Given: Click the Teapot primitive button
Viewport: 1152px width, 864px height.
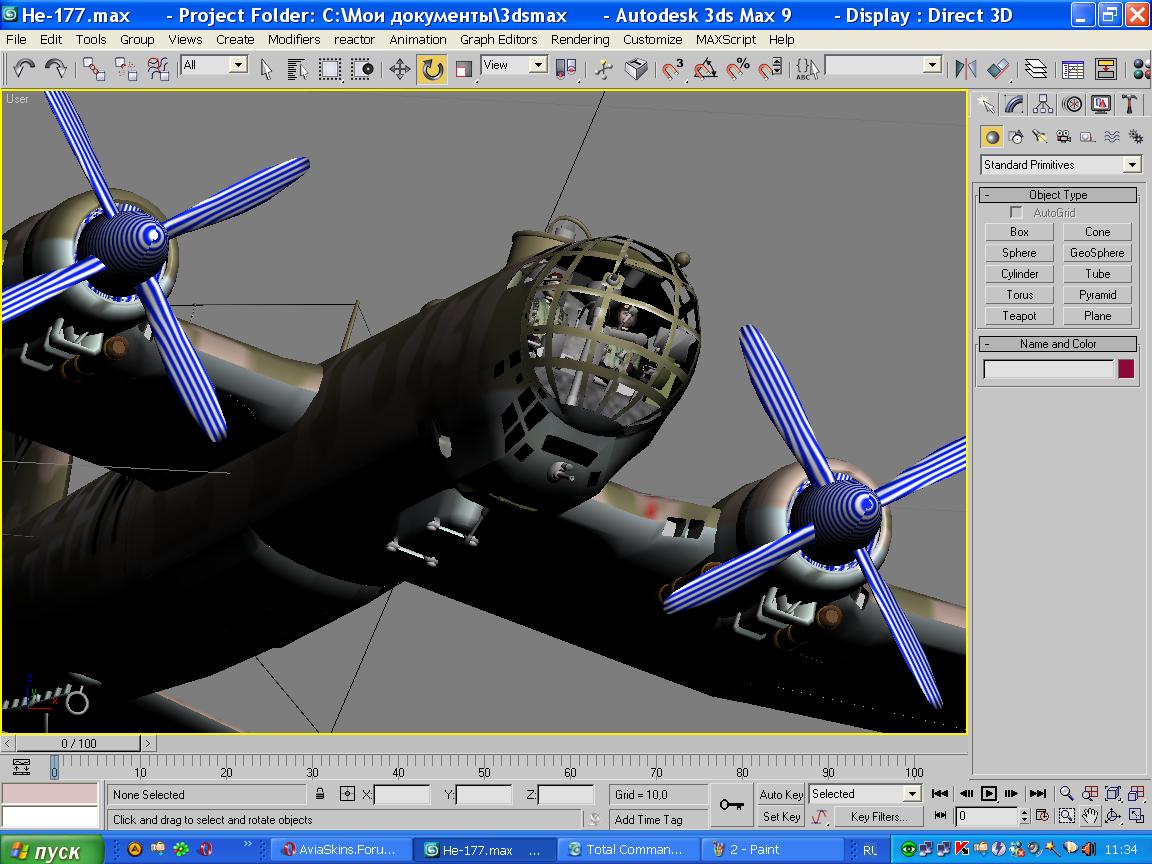Looking at the screenshot, I should (1019, 316).
